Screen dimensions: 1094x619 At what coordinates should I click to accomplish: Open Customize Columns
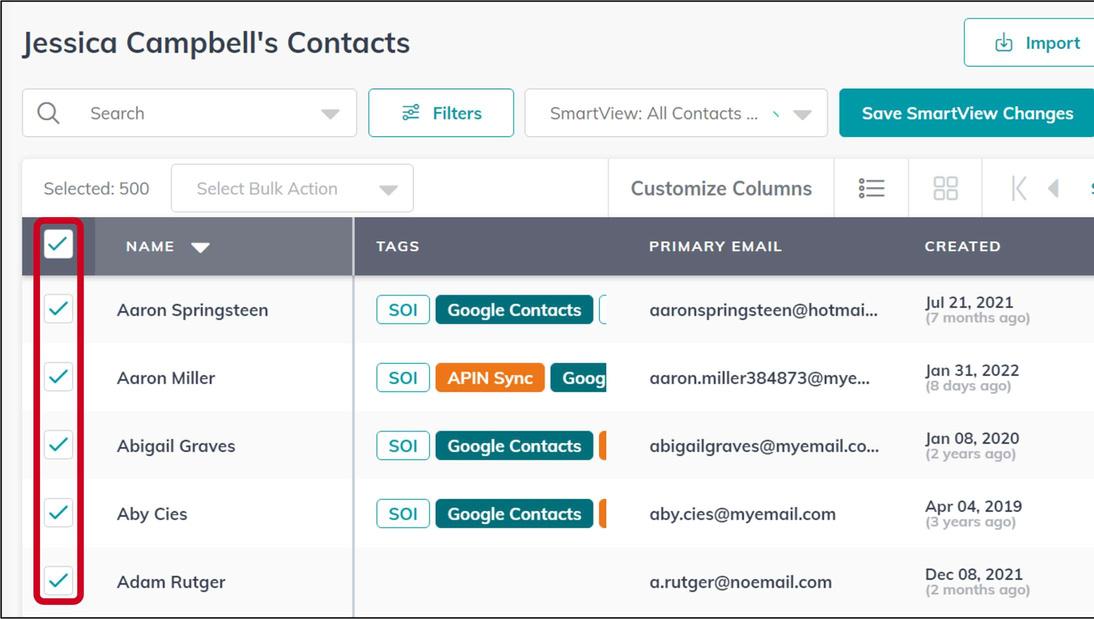coord(721,188)
